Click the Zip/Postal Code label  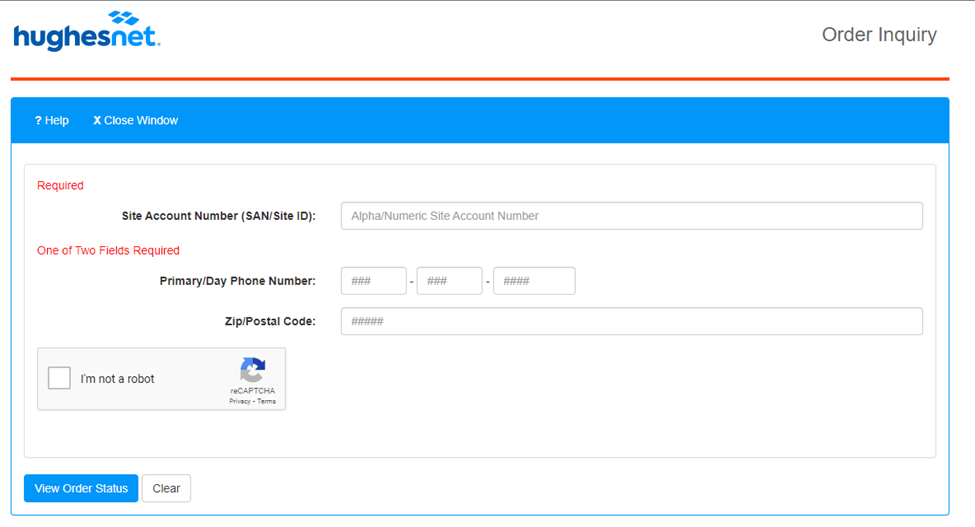click(270, 321)
